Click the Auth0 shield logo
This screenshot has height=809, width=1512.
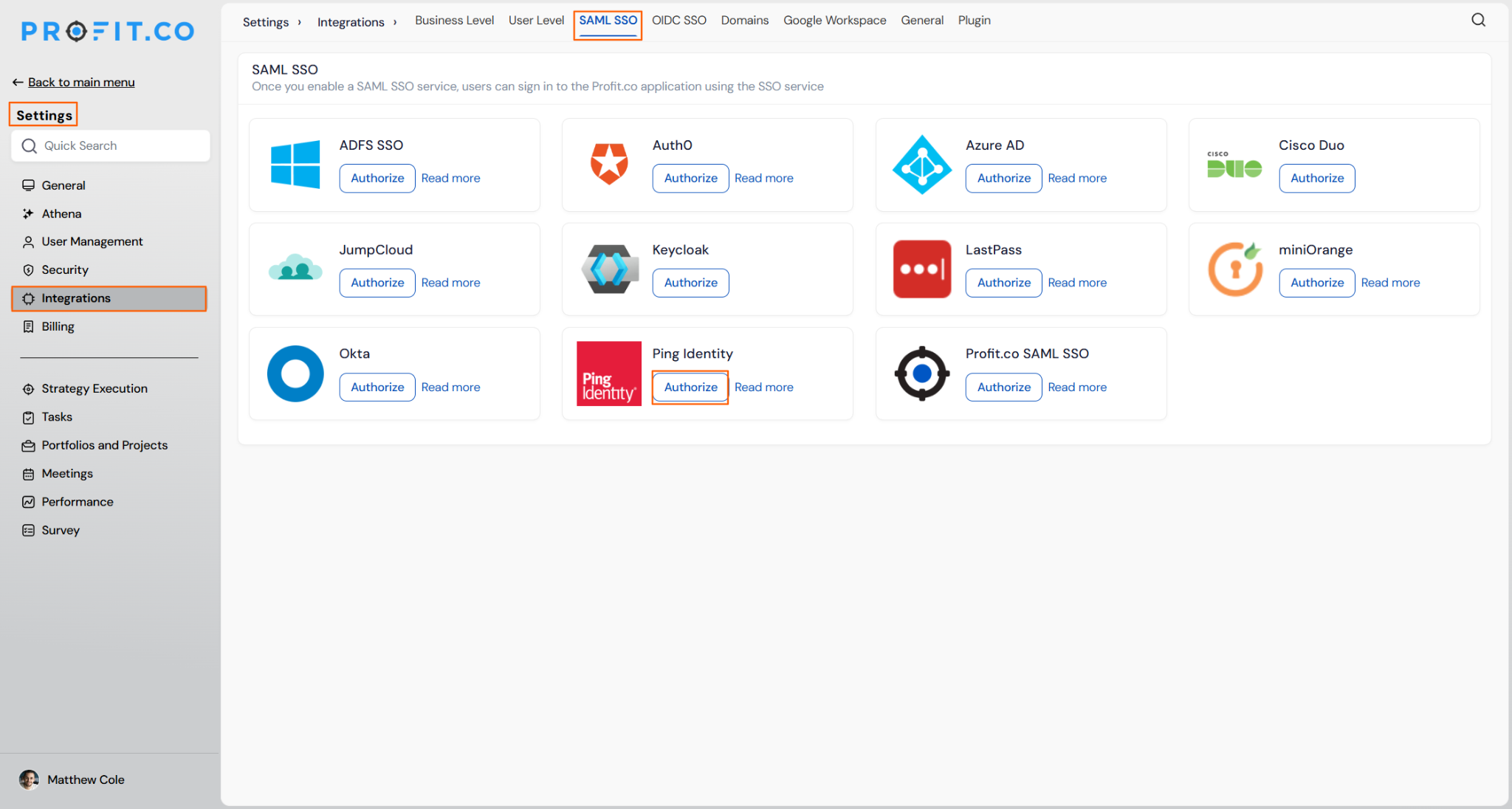coord(609,164)
